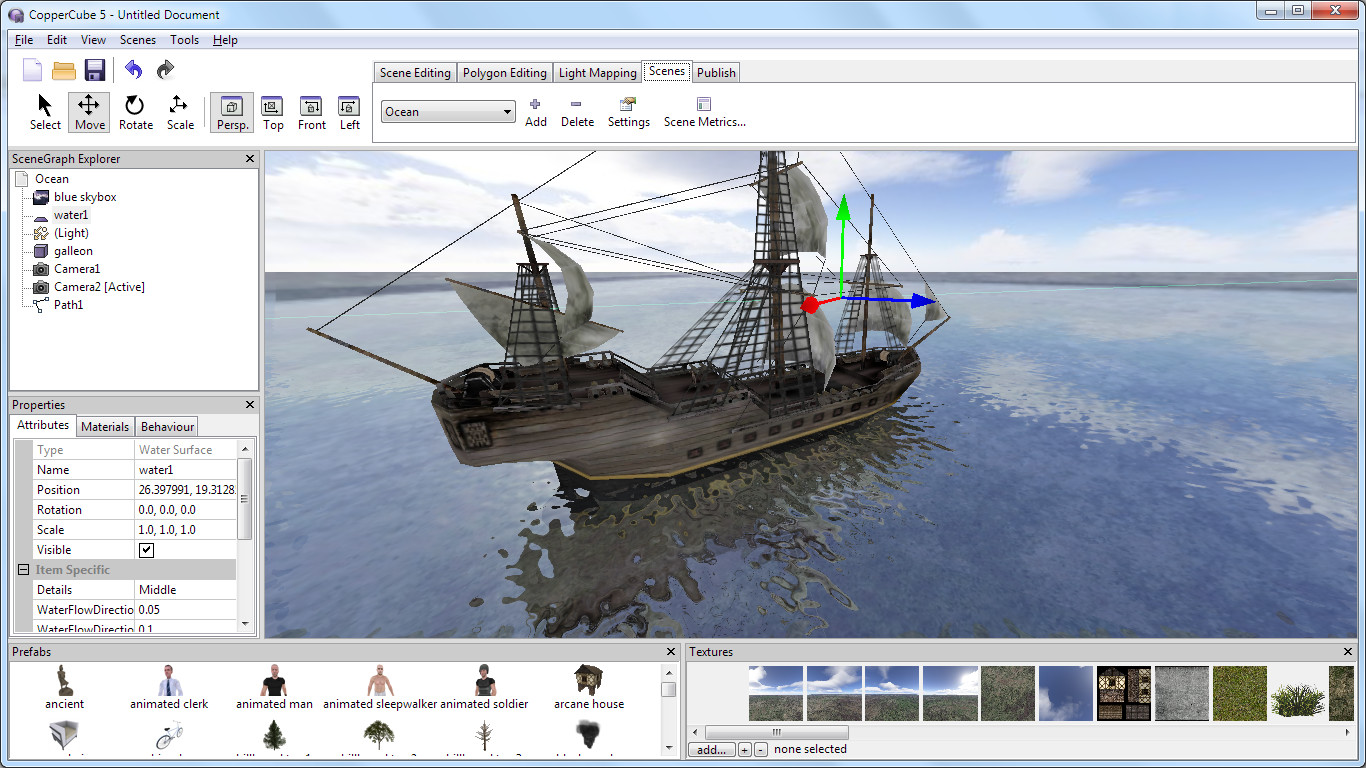Activate the Rotate tool
Screen dimensions: 1366x768
pyautogui.click(x=135, y=112)
